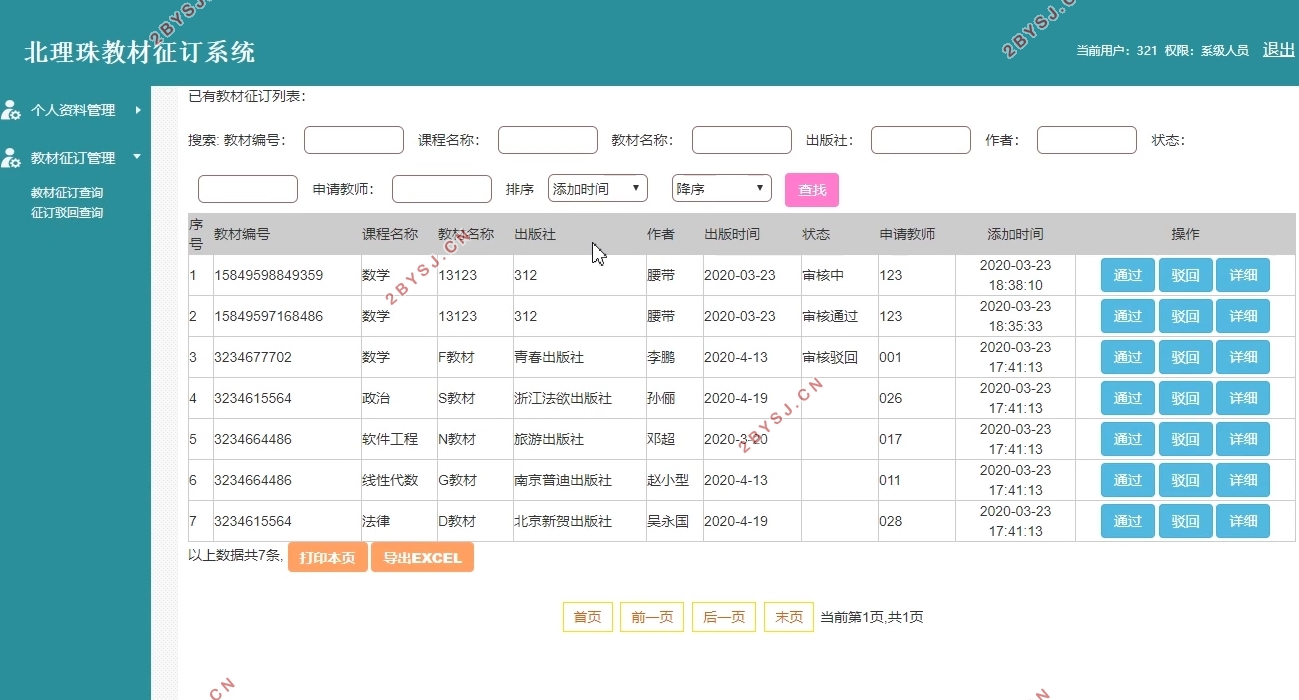Focus the 课程名称 search field
The width and height of the screenshot is (1299, 700).
pyautogui.click(x=548, y=140)
